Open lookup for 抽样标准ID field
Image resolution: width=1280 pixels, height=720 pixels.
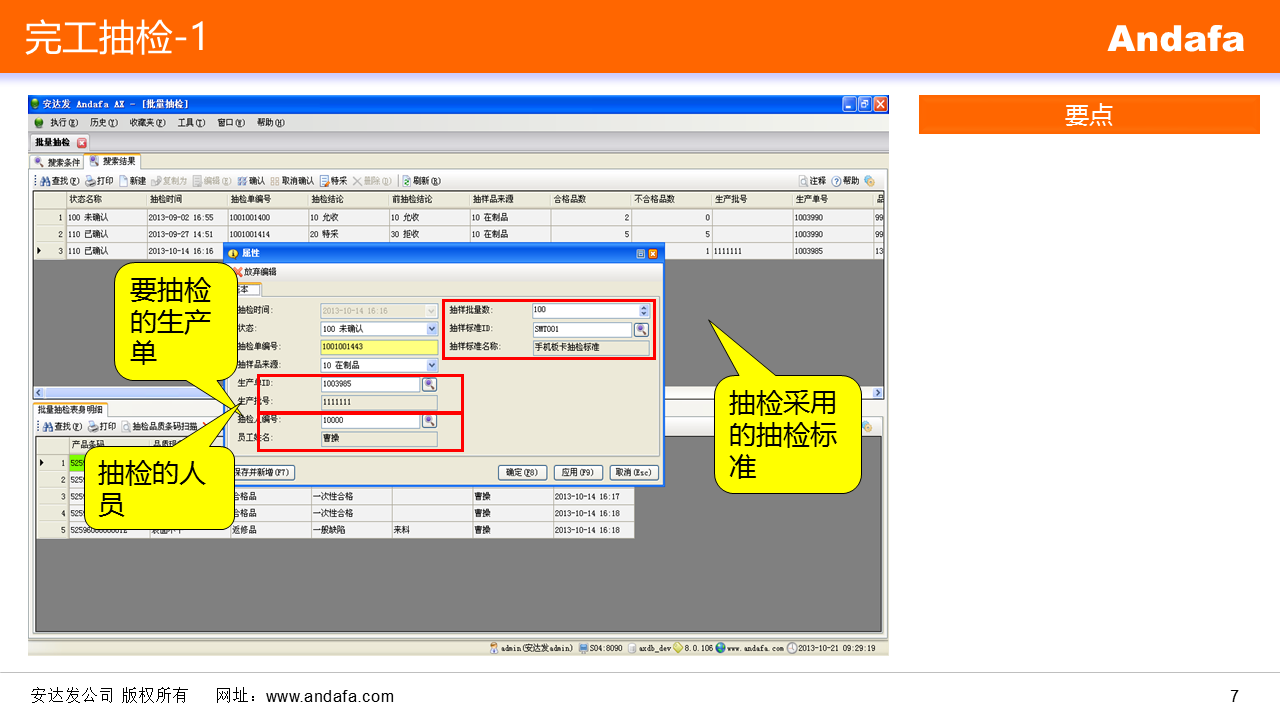tap(642, 329)
